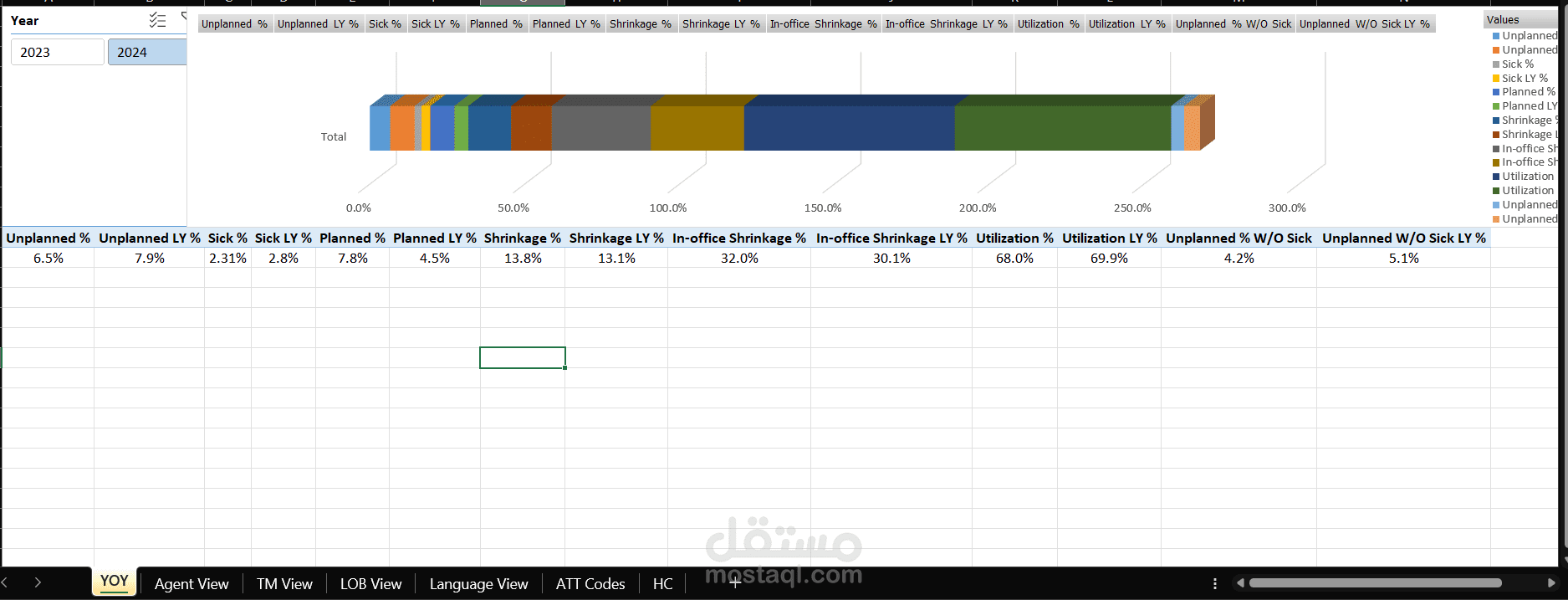The width and height of the screenshot is (1568, 600).
Task: Click the In-office Shrinkage % chart field button
Action: click(x=824, y=24)
